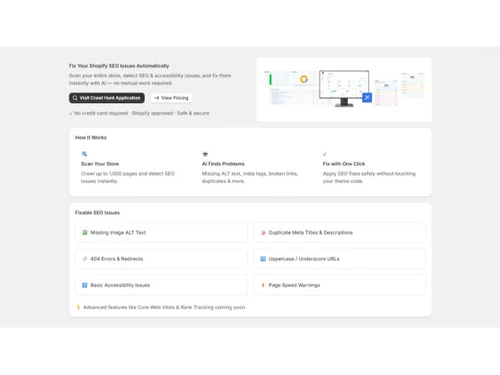Click the Missing ALT text, meta tags description
This screenshot has height=375, width=500.
pyautogui.click(x=250, y=177)
